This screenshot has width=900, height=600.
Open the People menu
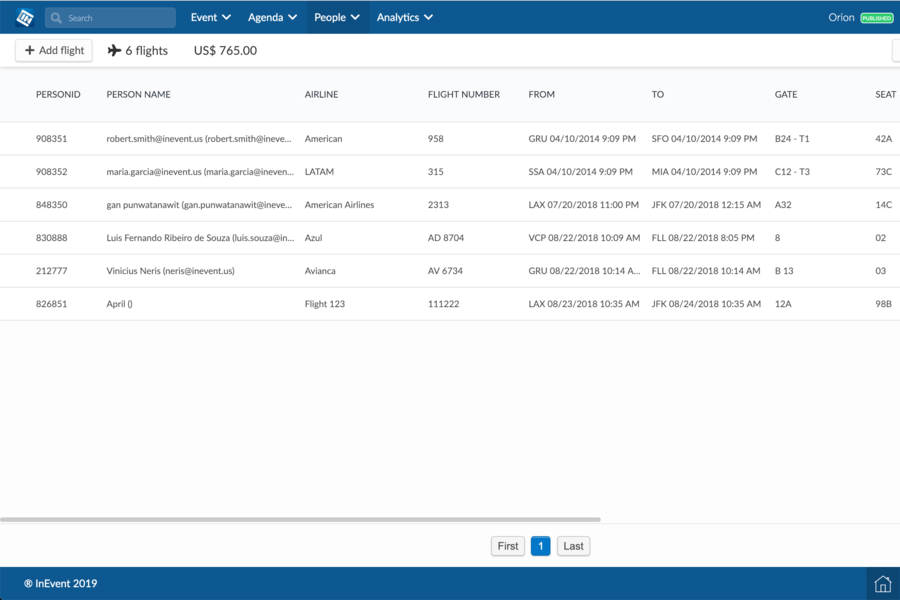point(337,17)
